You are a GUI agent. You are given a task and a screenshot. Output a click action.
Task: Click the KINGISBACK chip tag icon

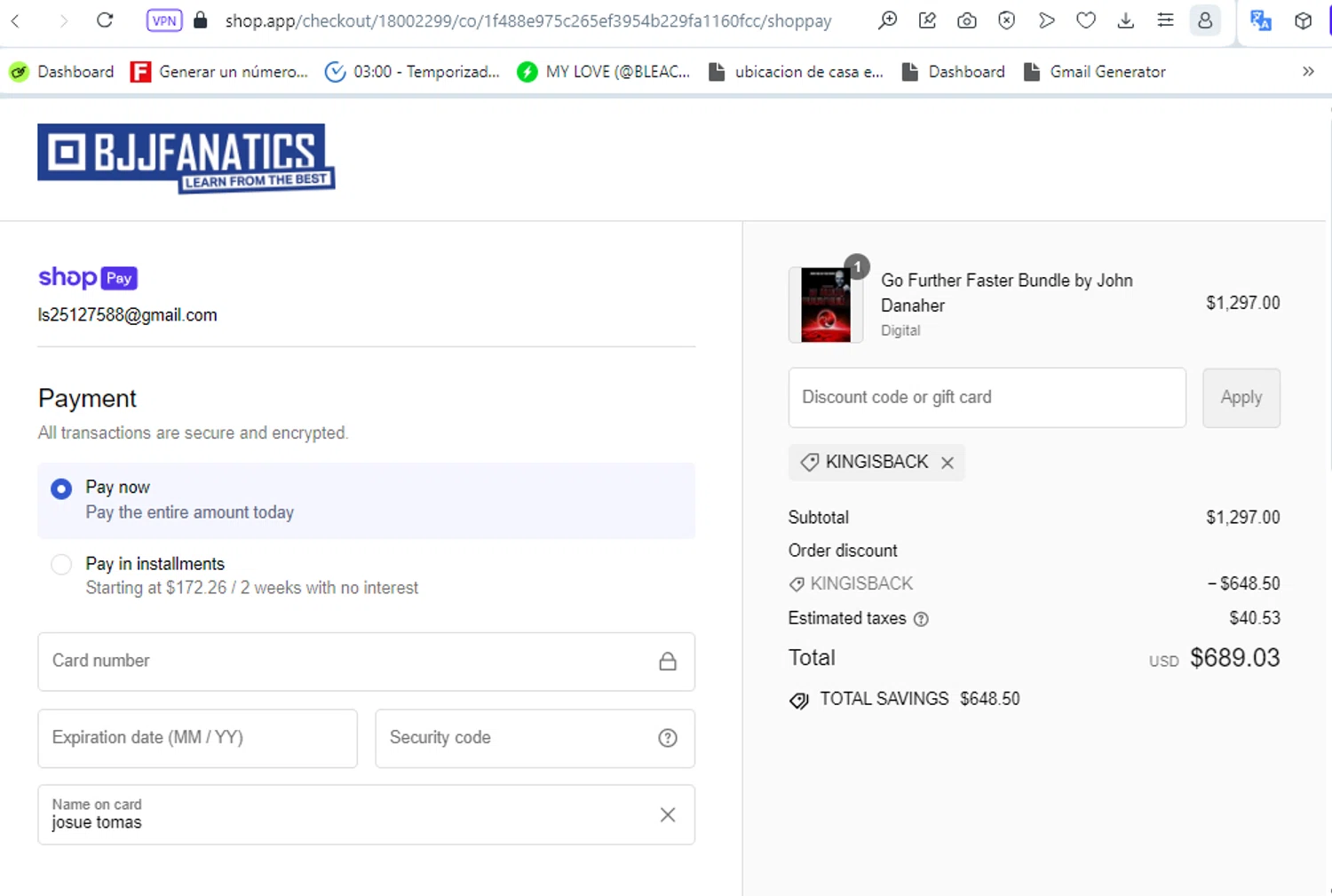click(x=809, y=463)
